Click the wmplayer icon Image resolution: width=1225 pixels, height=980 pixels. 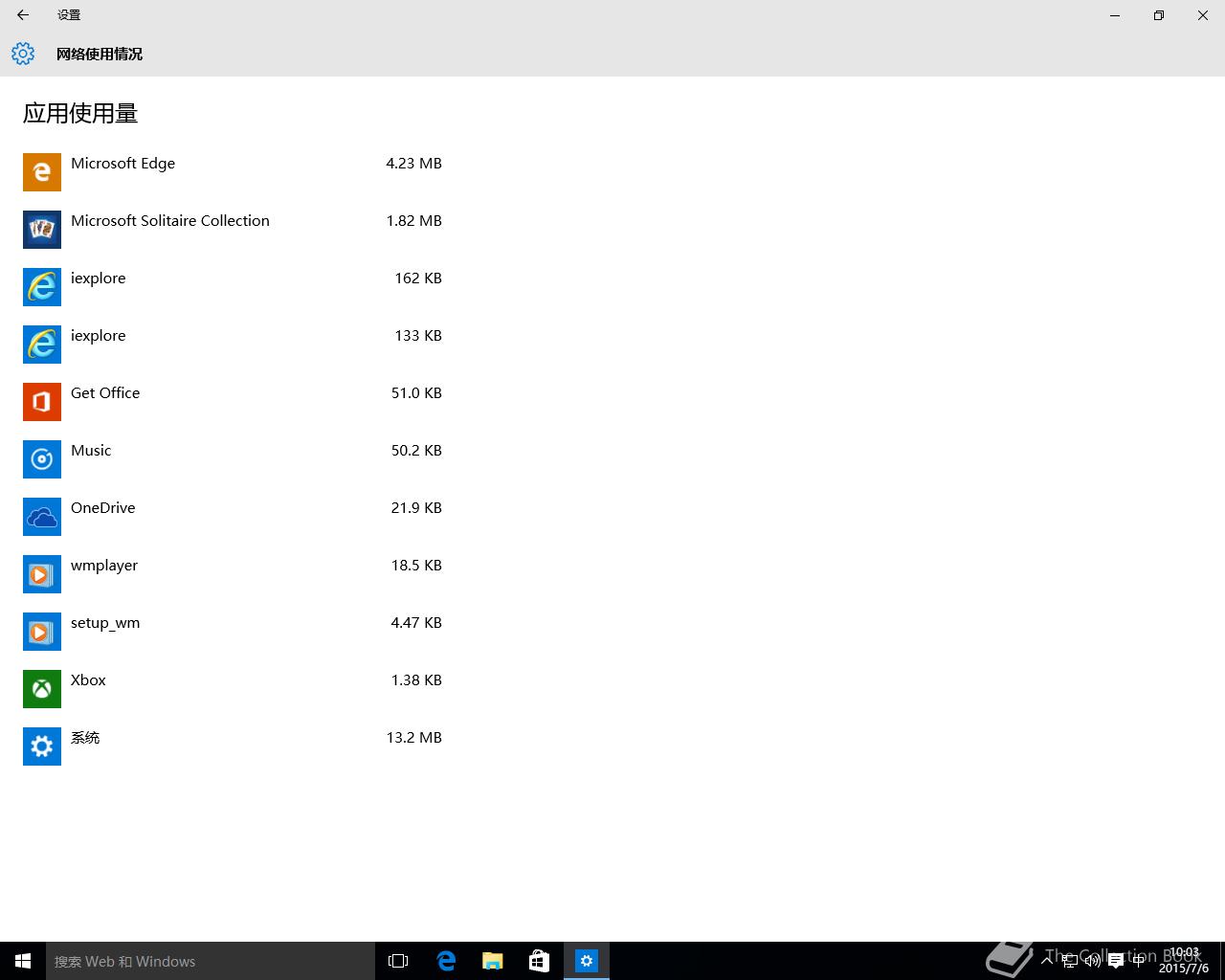[x=42, y=574]
